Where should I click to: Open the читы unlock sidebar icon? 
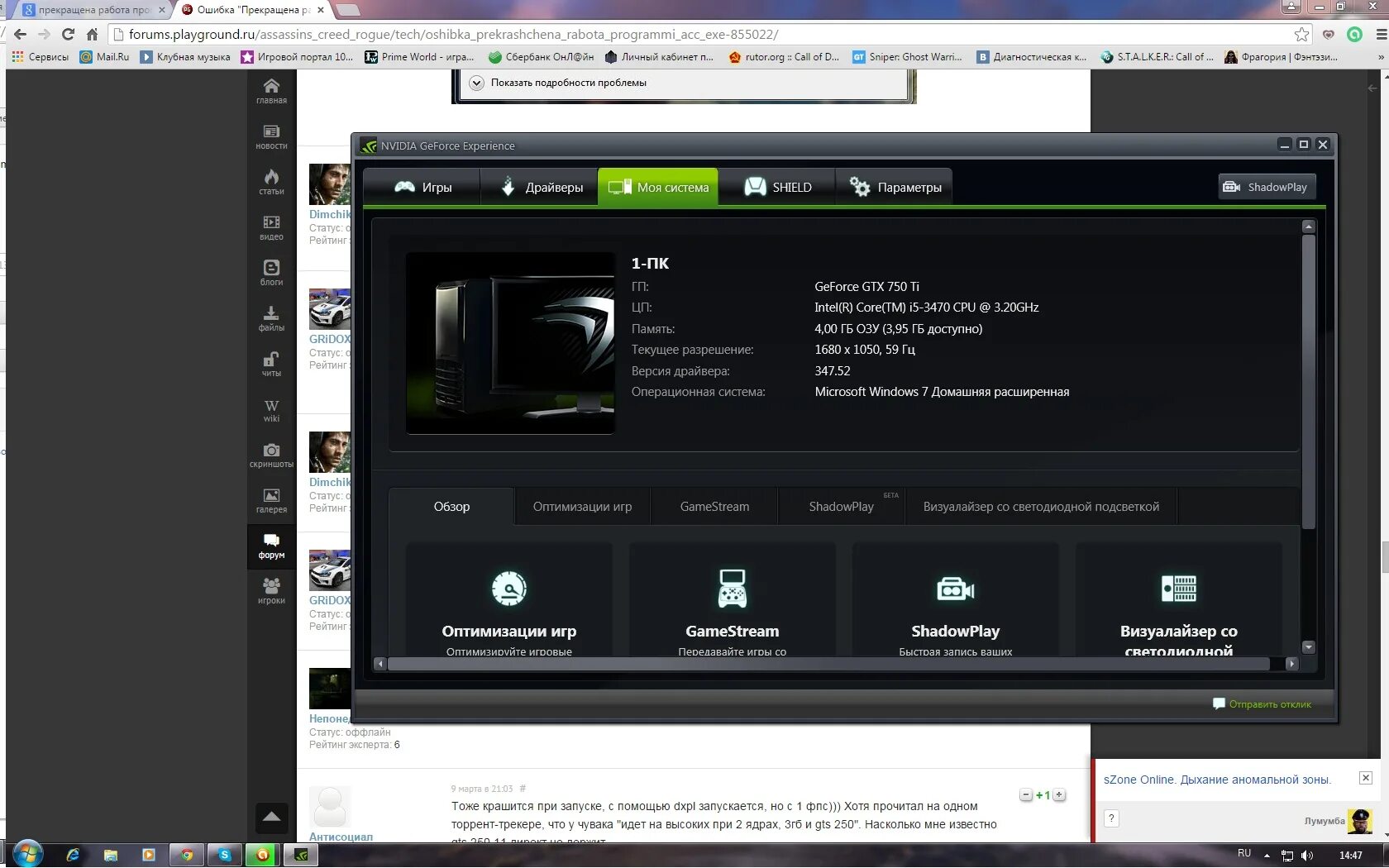coord(271,364)
